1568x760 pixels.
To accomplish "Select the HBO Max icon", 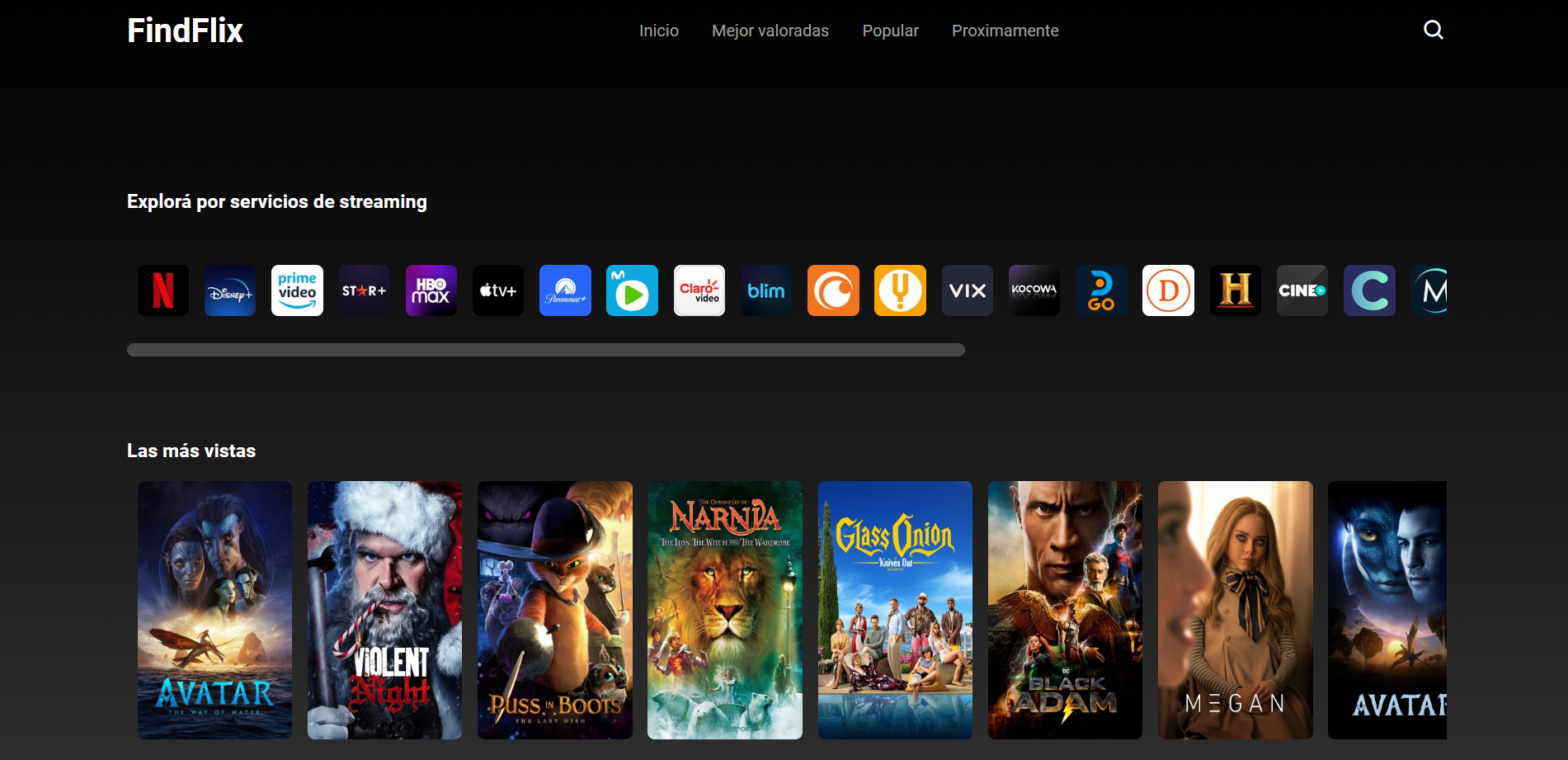I will tap(431, 290).
